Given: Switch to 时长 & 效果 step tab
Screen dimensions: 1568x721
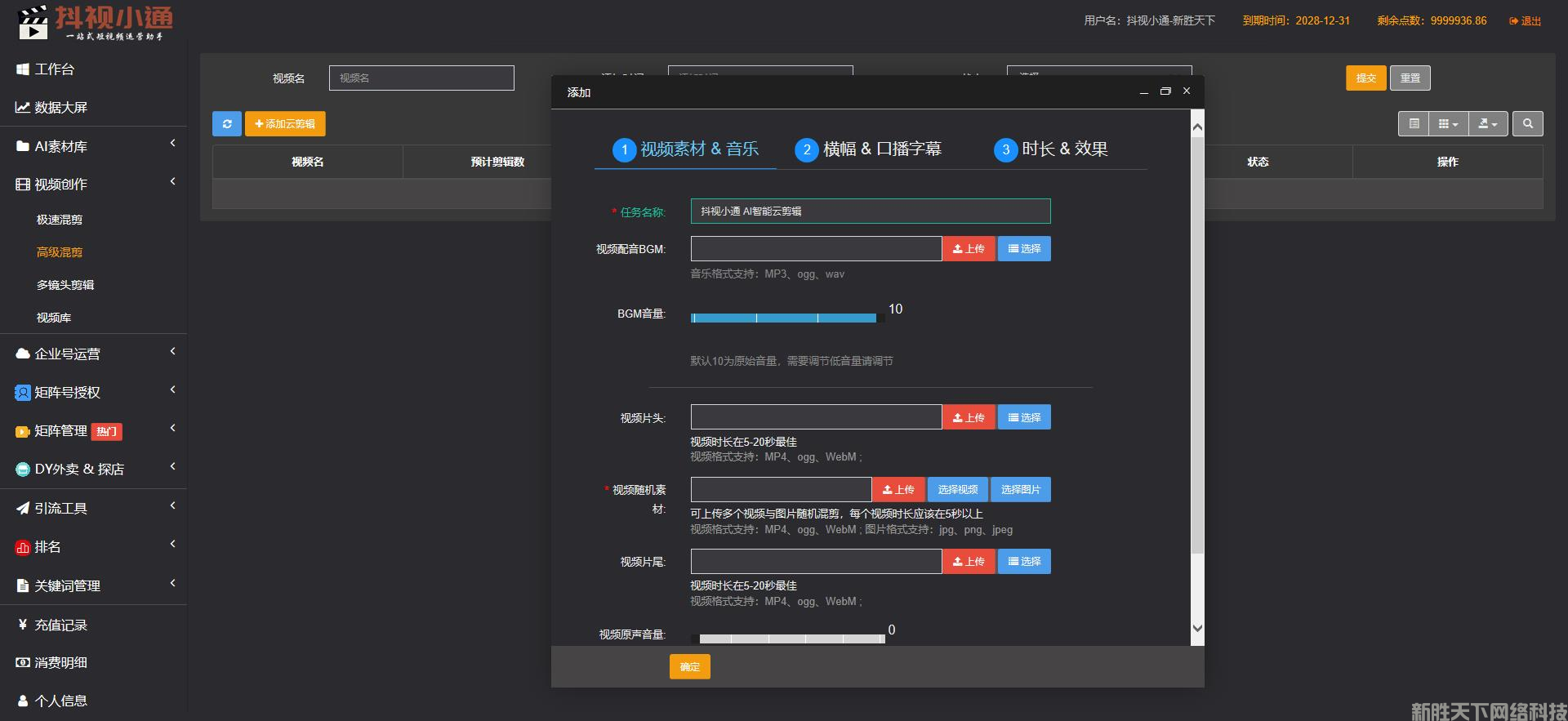Looking at the screenshot, I should tap(1051, 149).
